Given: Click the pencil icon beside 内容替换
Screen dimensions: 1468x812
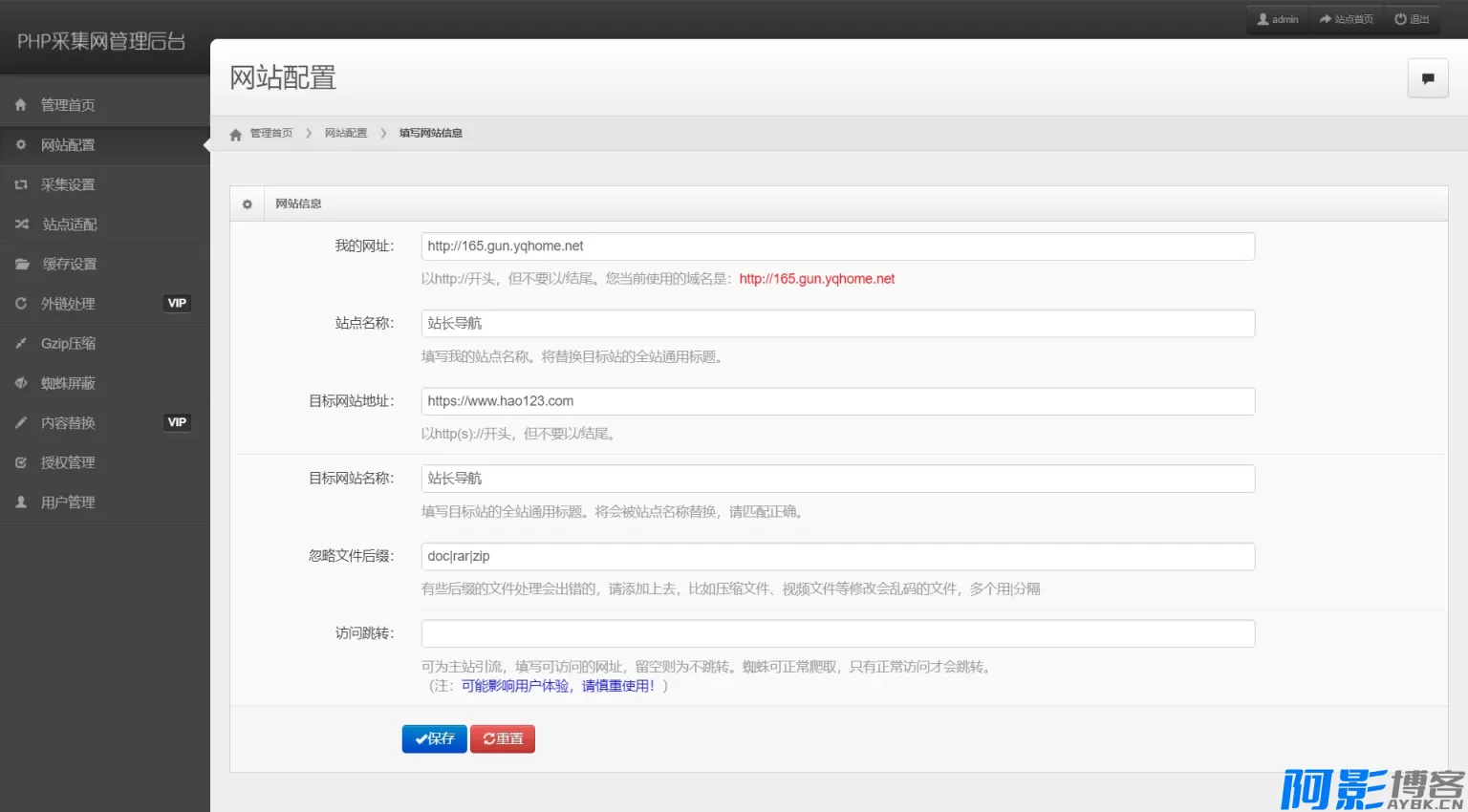Looking at the screenshot, I should pos(21,422).
